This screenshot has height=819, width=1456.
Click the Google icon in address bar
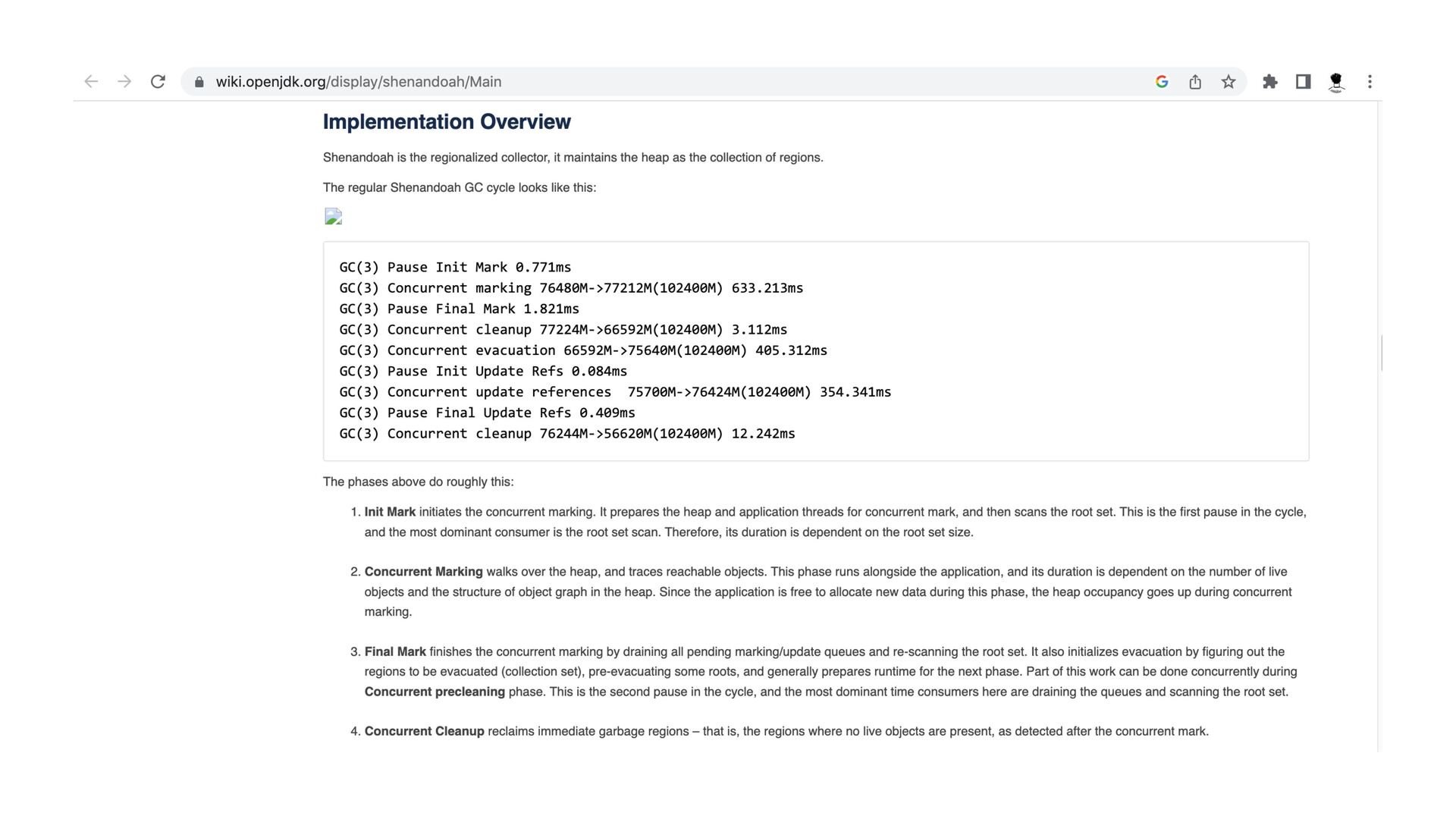[x=1162, y=82]
